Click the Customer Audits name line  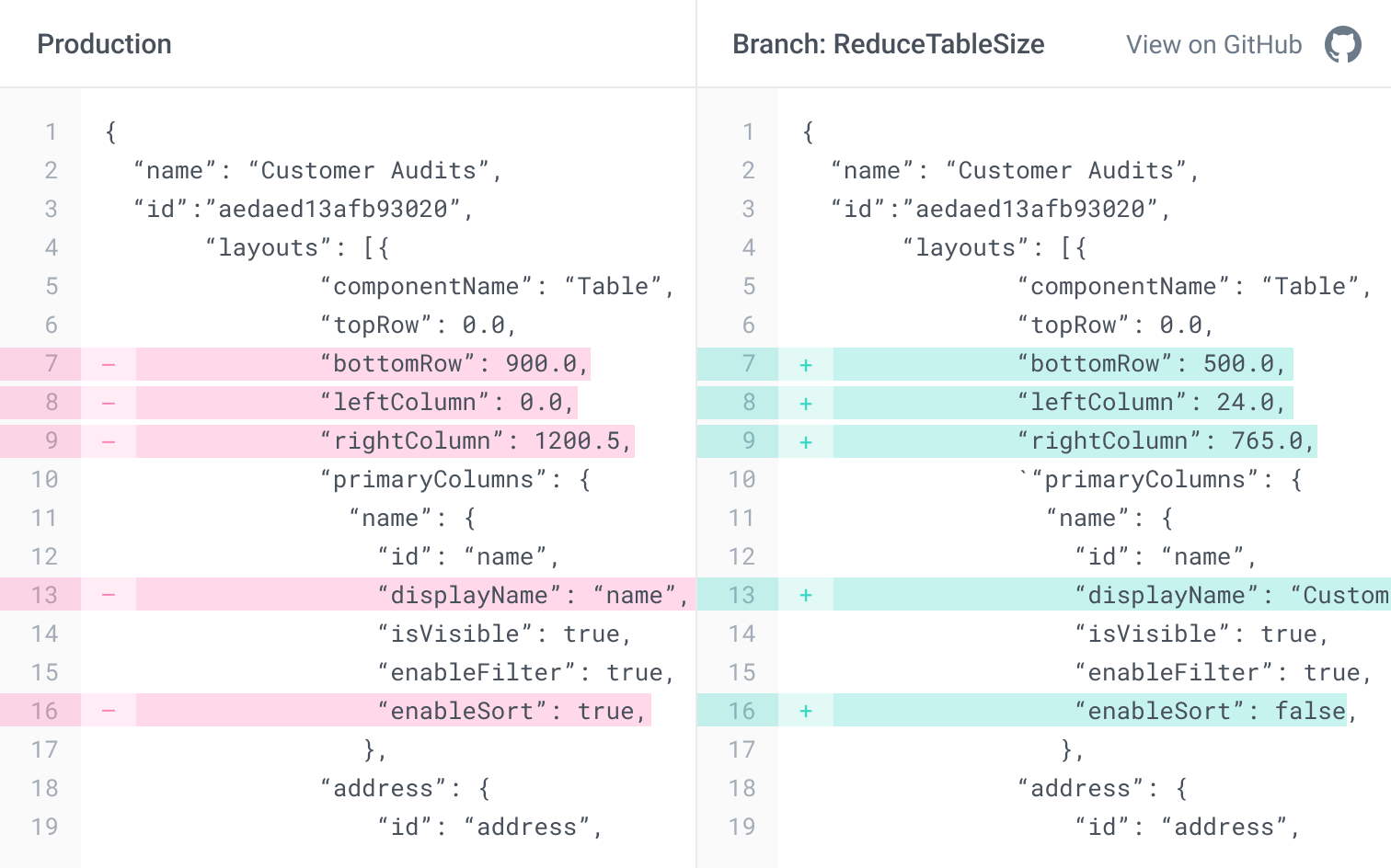tap(316, 170)
